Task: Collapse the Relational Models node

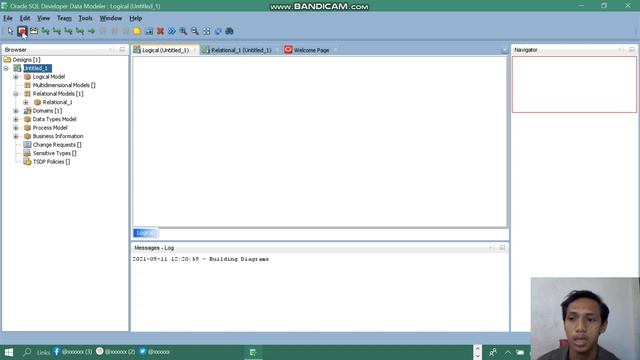Action: [x=16, y=93]
